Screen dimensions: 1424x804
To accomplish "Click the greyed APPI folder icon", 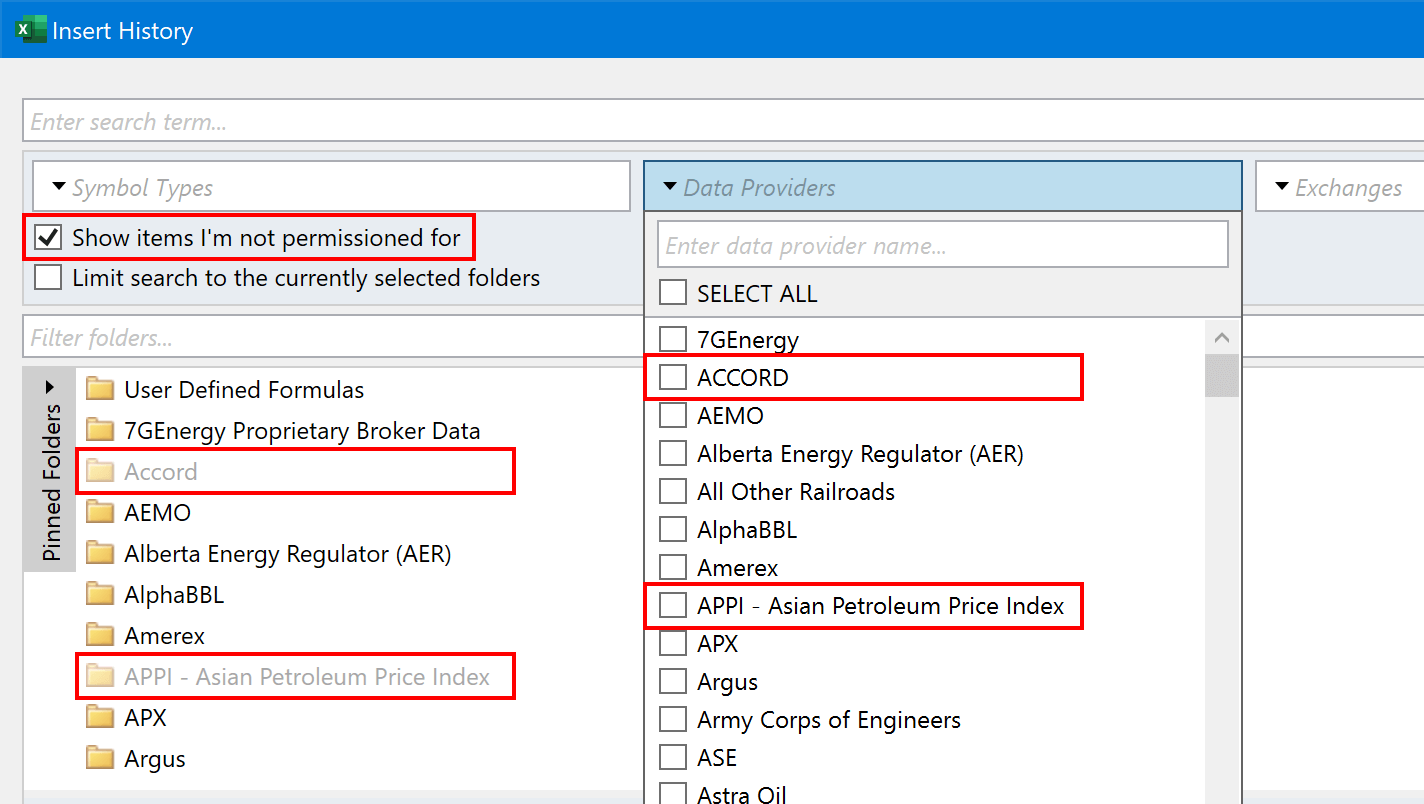I will [100, 676].
